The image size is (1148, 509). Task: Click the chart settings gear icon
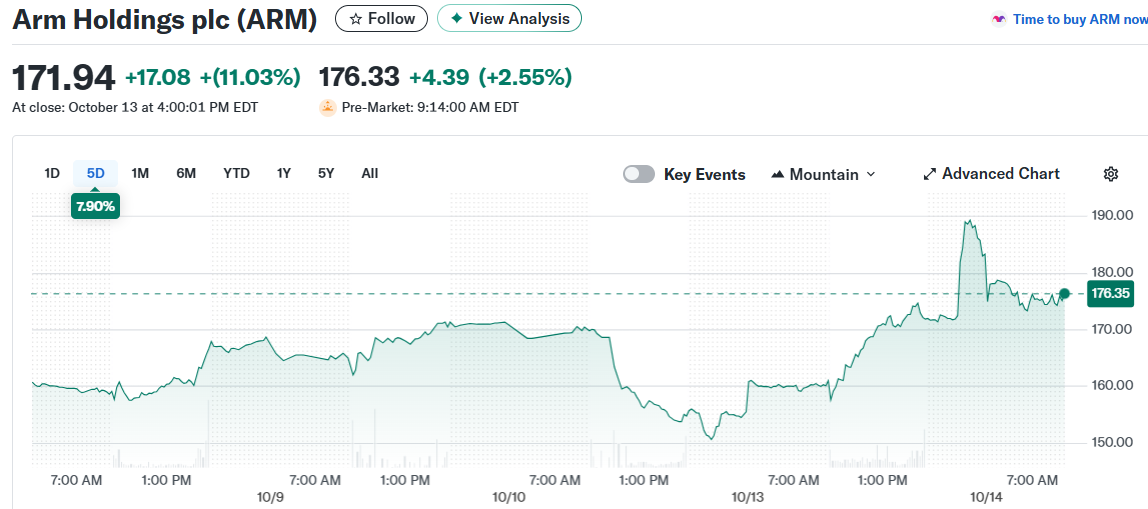(1110, 174)
